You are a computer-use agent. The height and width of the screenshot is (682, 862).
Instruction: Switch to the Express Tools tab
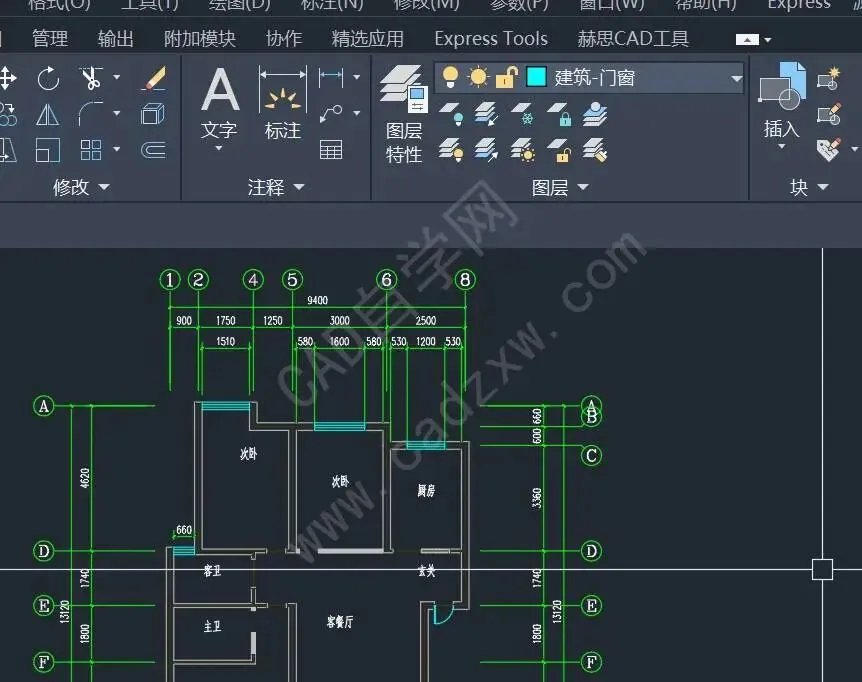491,39
